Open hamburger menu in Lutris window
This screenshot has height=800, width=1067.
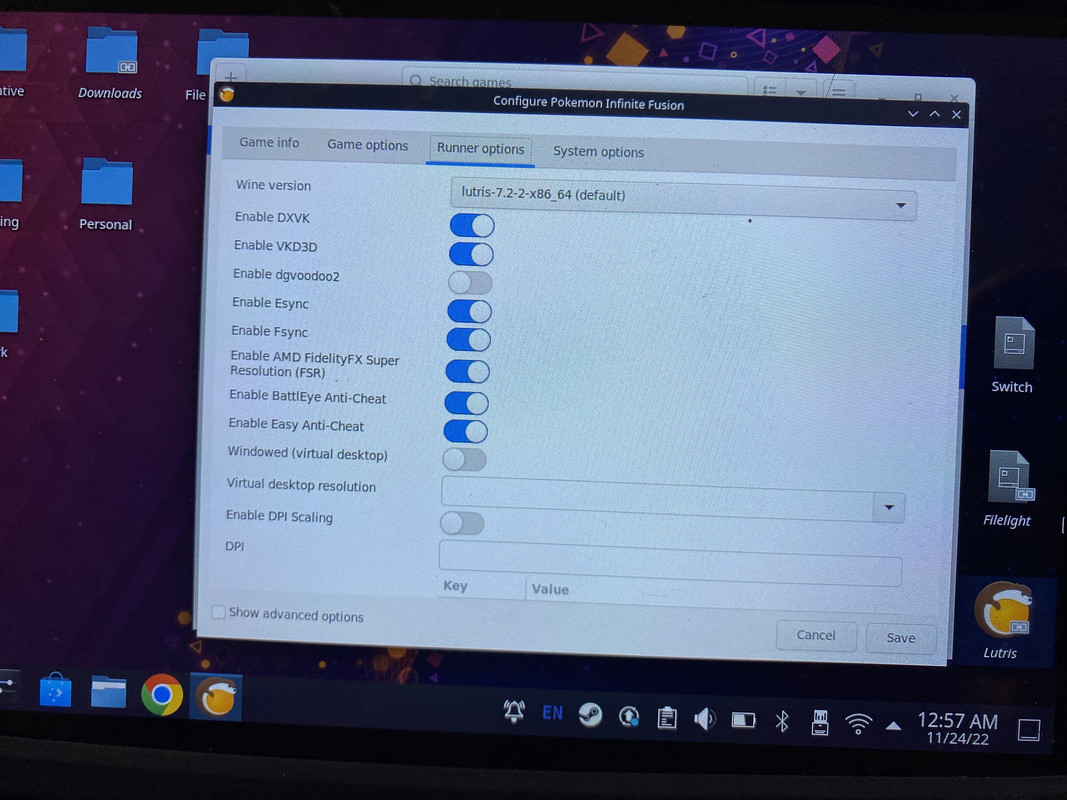(x=838, y=92)
